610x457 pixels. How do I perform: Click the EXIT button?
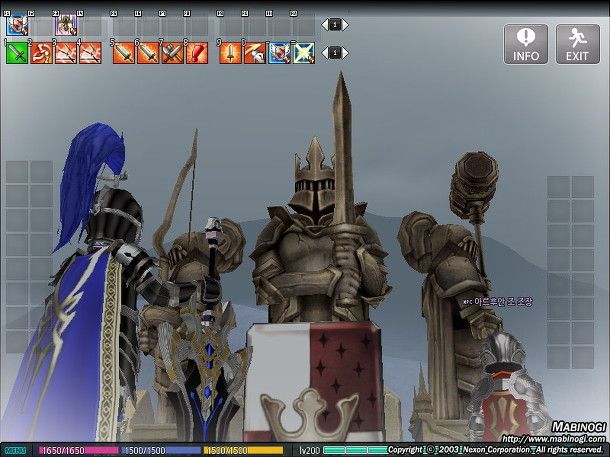[578, 44]
